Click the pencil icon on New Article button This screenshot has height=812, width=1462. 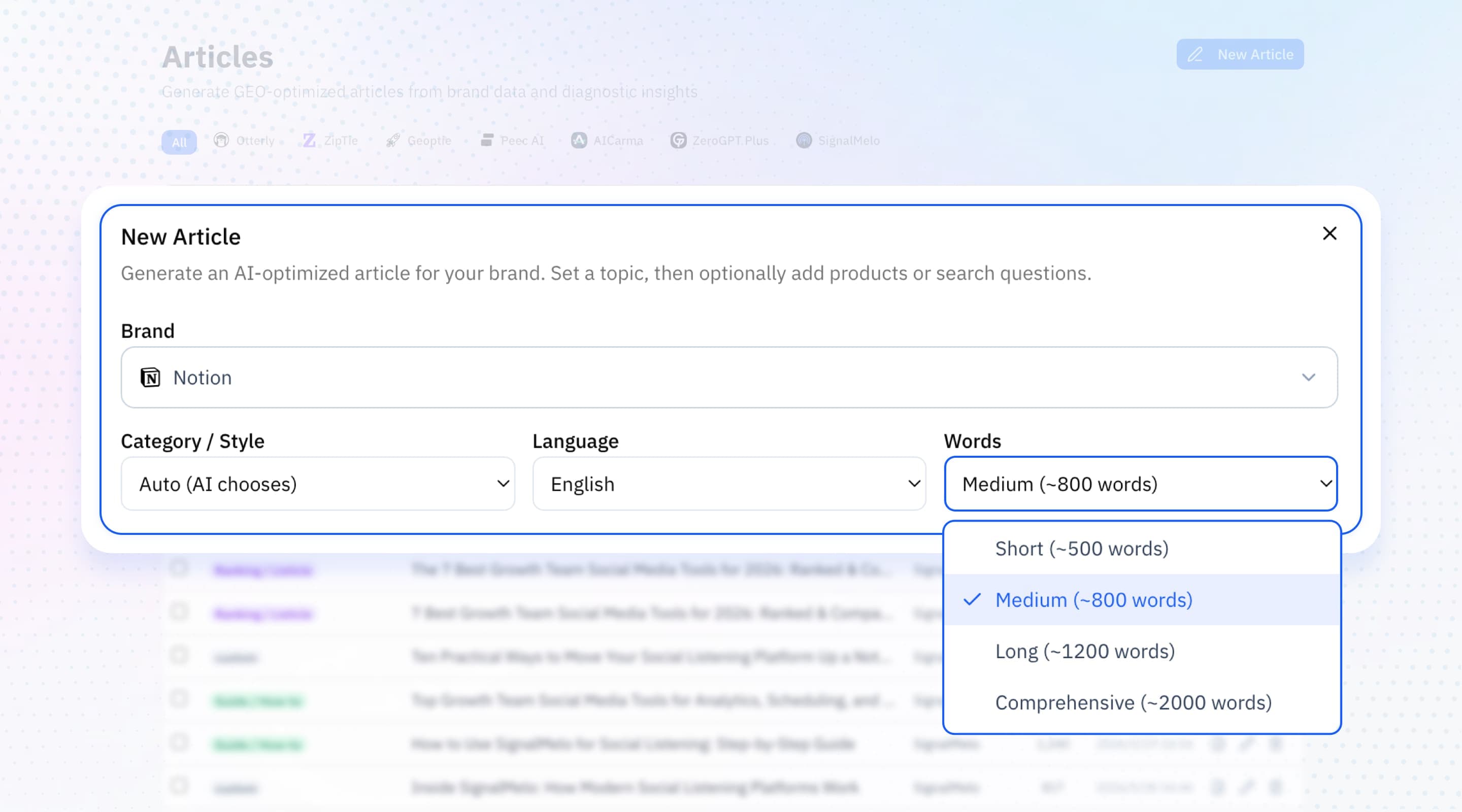pyautogui.click(x=1194, y=54)
